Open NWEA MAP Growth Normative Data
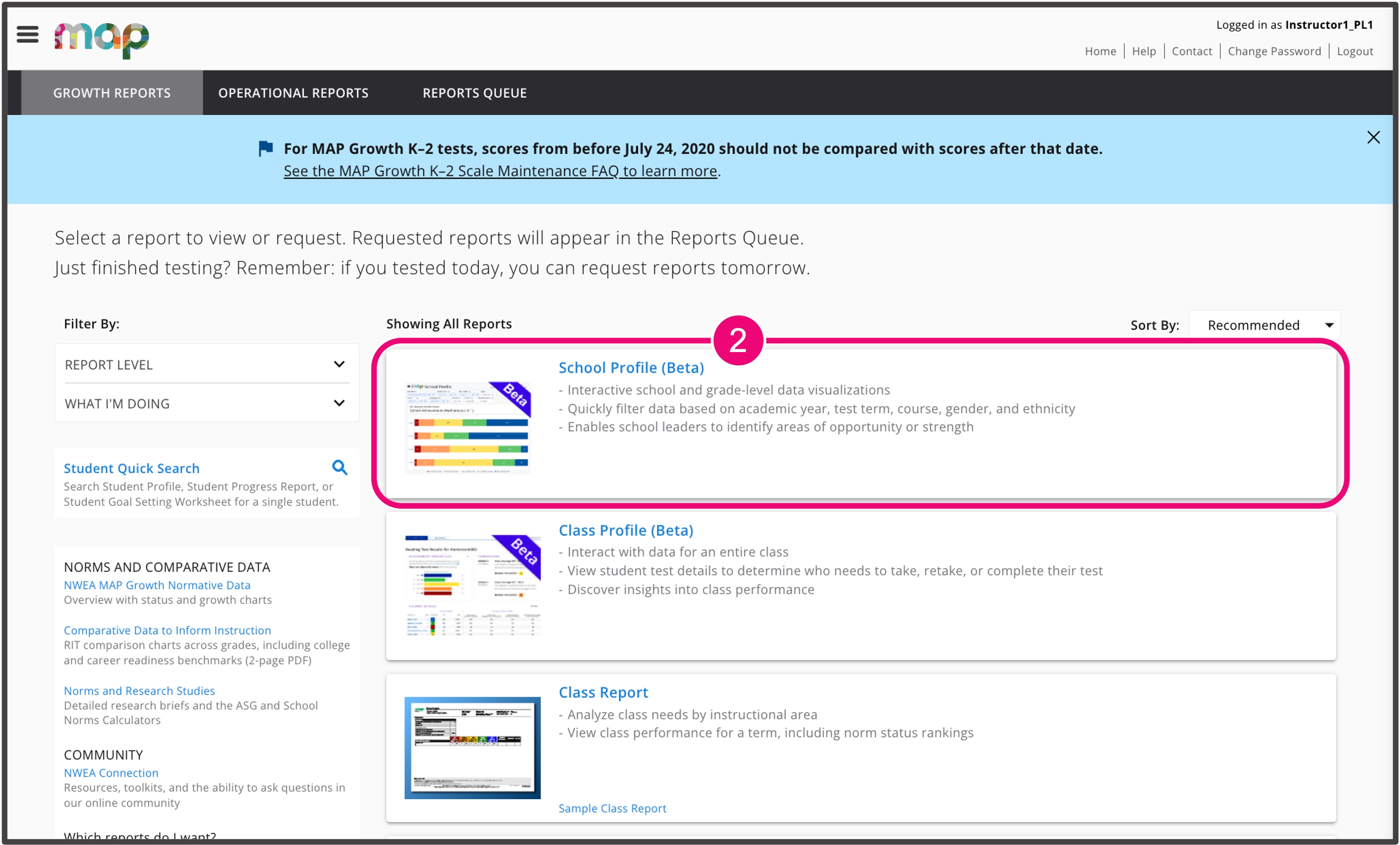The height and width of the screenshot is (845, 1400). (x=157, y=585)
